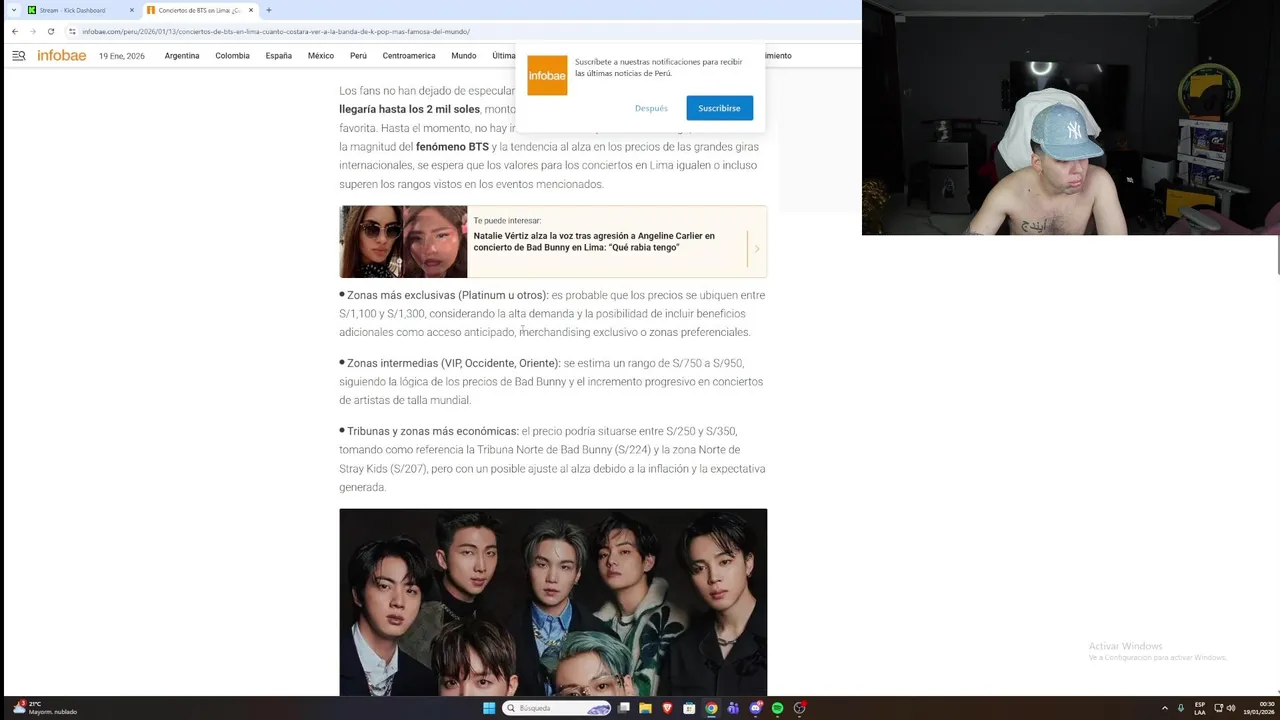The width and height of the screenshot is (1280, 720).
Task: Open a new browser tab with plus icon
Action: pos(268,10)
